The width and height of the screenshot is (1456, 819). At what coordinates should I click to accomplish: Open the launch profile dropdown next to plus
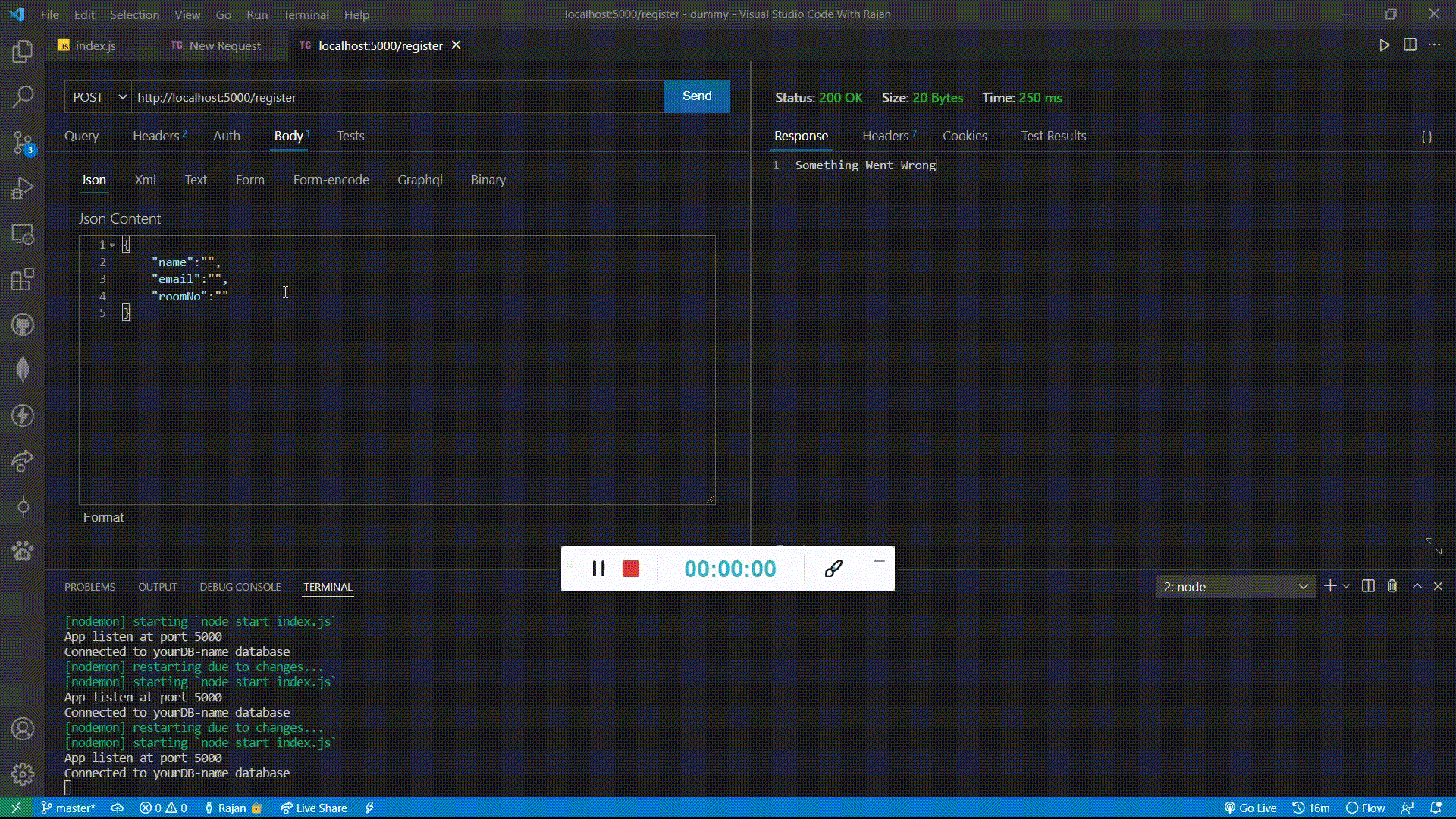tap(1346, 586)
